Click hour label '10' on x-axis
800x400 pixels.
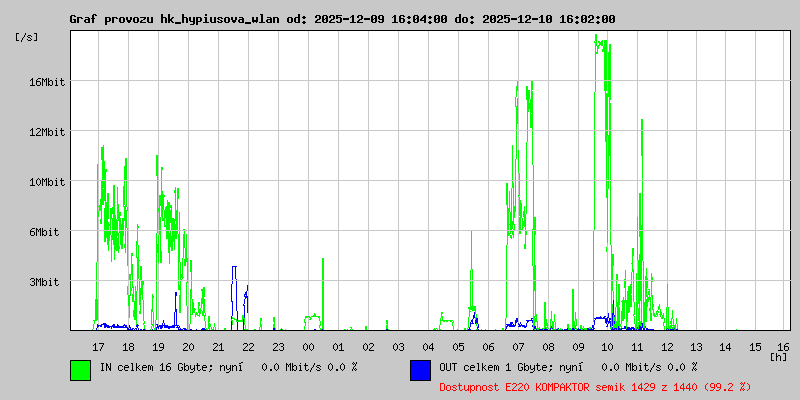coord(607,347)
